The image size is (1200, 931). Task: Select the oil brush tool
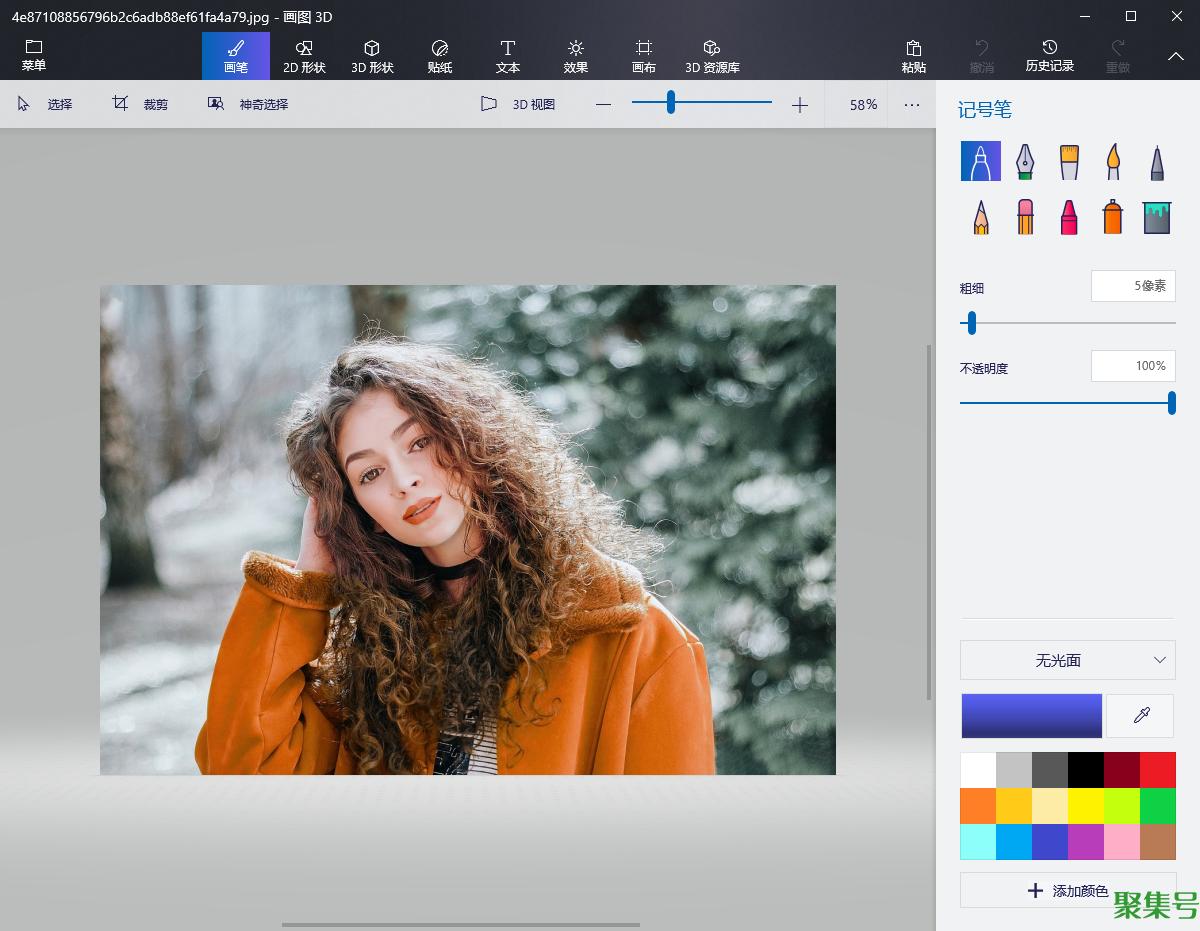click(1069, 161)
